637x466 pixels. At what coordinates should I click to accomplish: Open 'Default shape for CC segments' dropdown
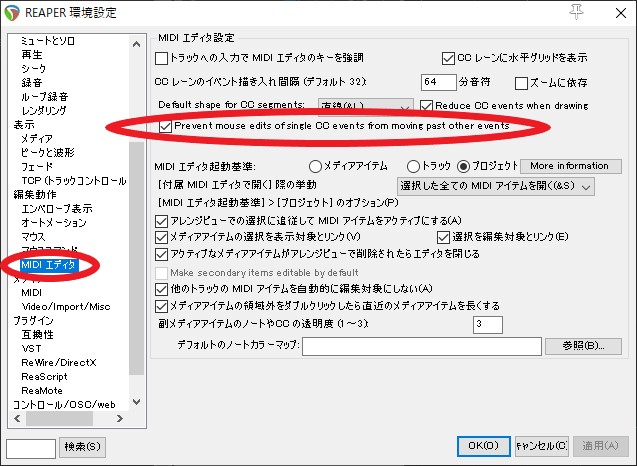pyautogui.click(x=365, y=105)
